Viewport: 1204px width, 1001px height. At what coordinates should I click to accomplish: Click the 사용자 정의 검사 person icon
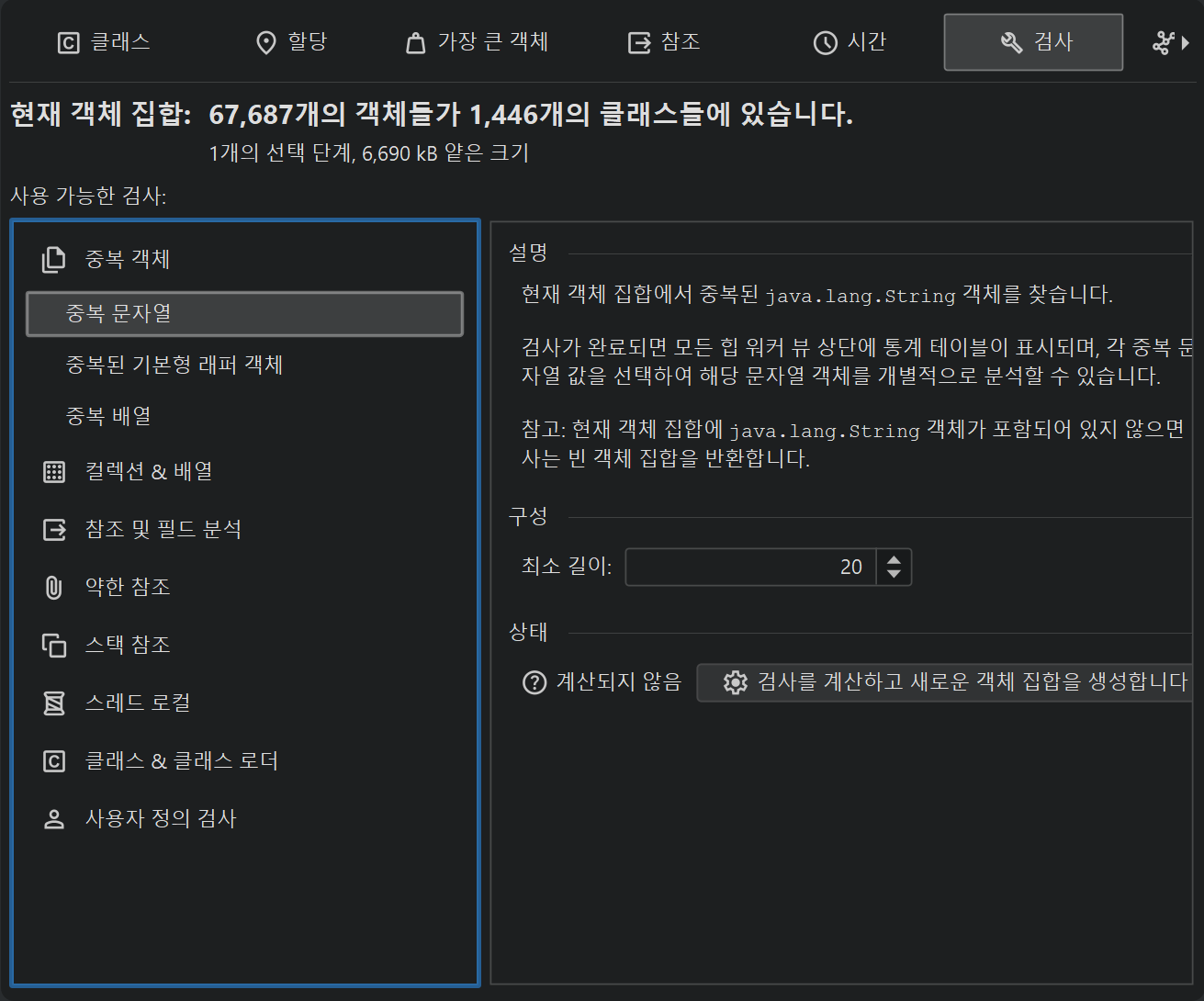[x=54, y=819]
